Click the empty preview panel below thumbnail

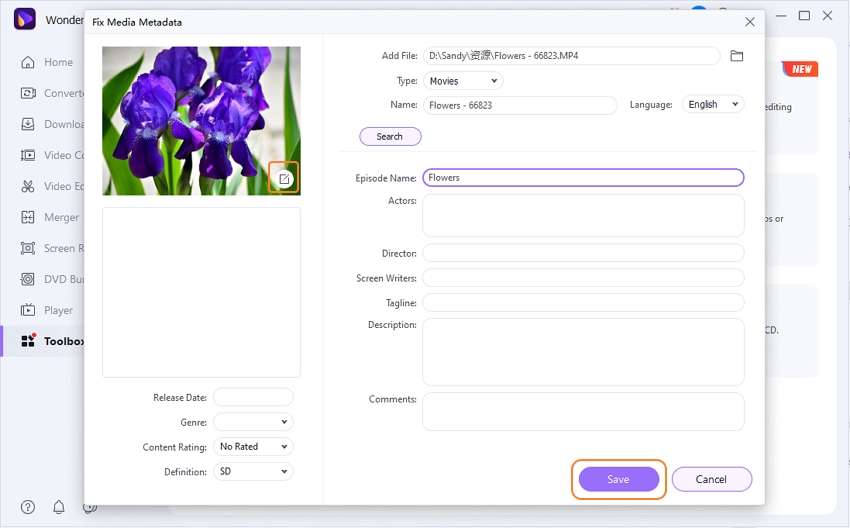point(201,292)
